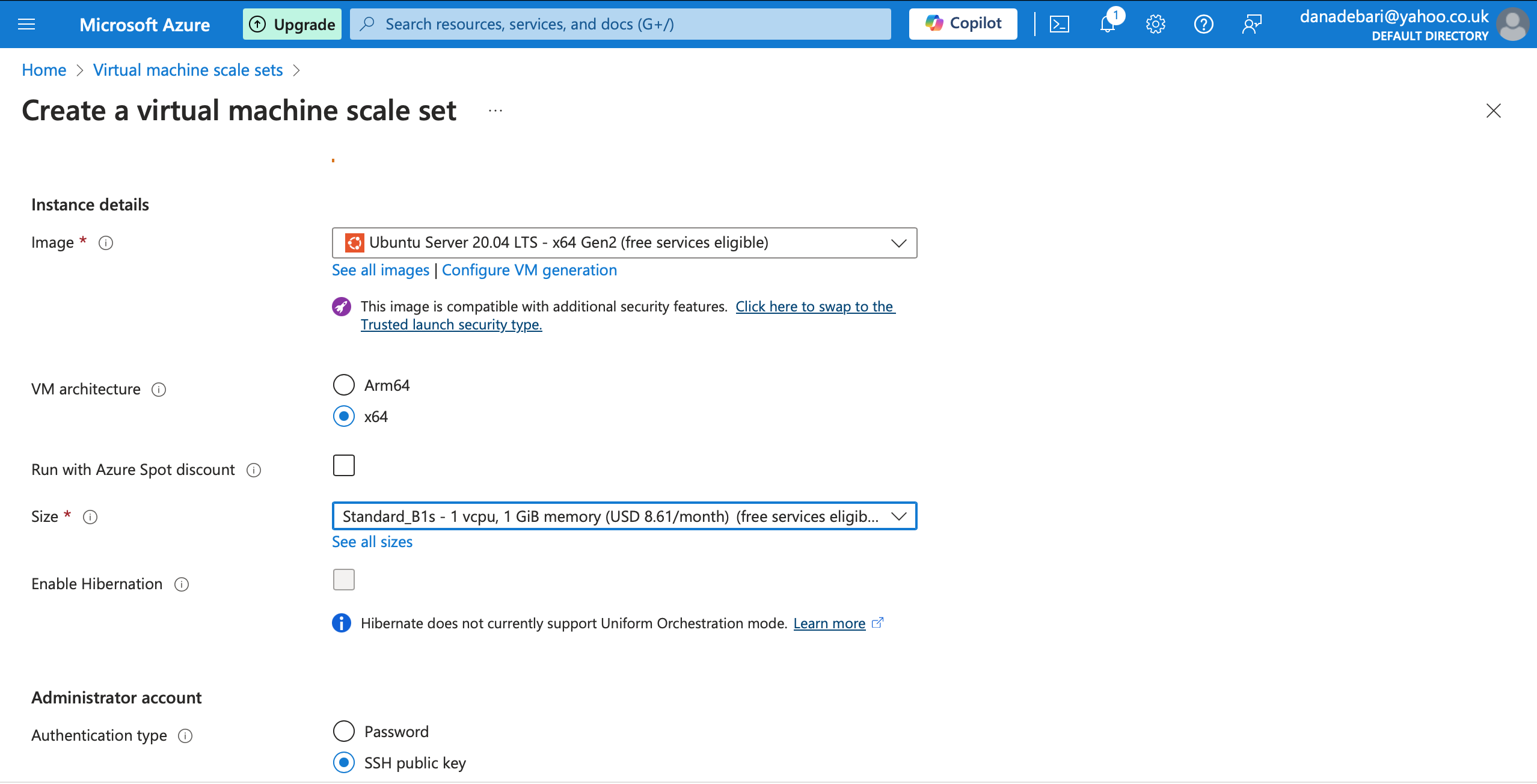
Task: Open the hamburger portal menu
Action: pyautogui.click(x=26, y=24)
